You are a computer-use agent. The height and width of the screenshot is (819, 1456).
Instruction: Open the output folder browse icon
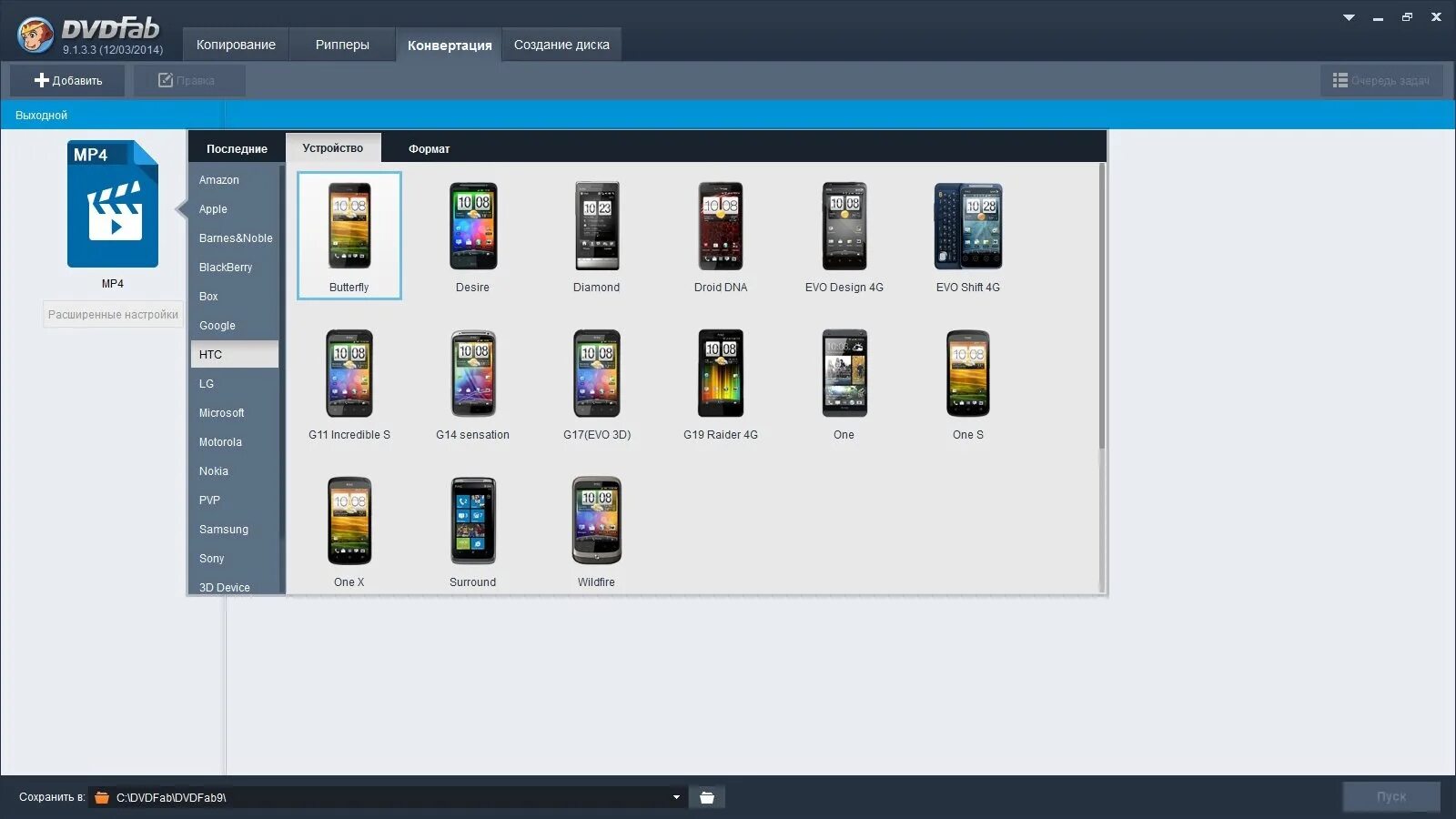pyautogui.click(x=707, y=797)
